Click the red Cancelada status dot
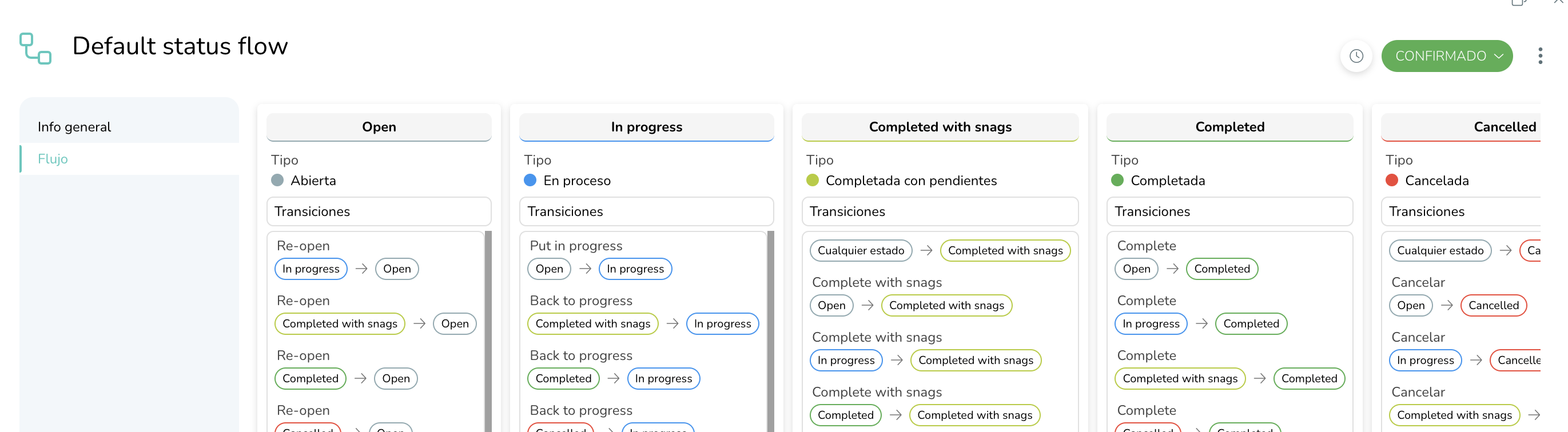 click(x=1391, y=180)
